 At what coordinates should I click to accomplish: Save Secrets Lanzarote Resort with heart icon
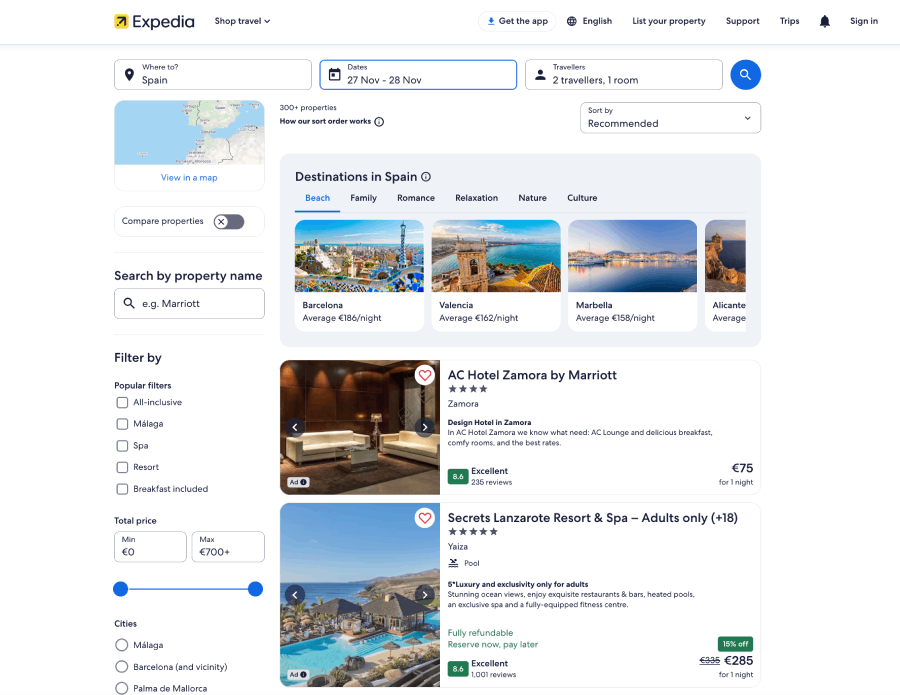[424, 518]
